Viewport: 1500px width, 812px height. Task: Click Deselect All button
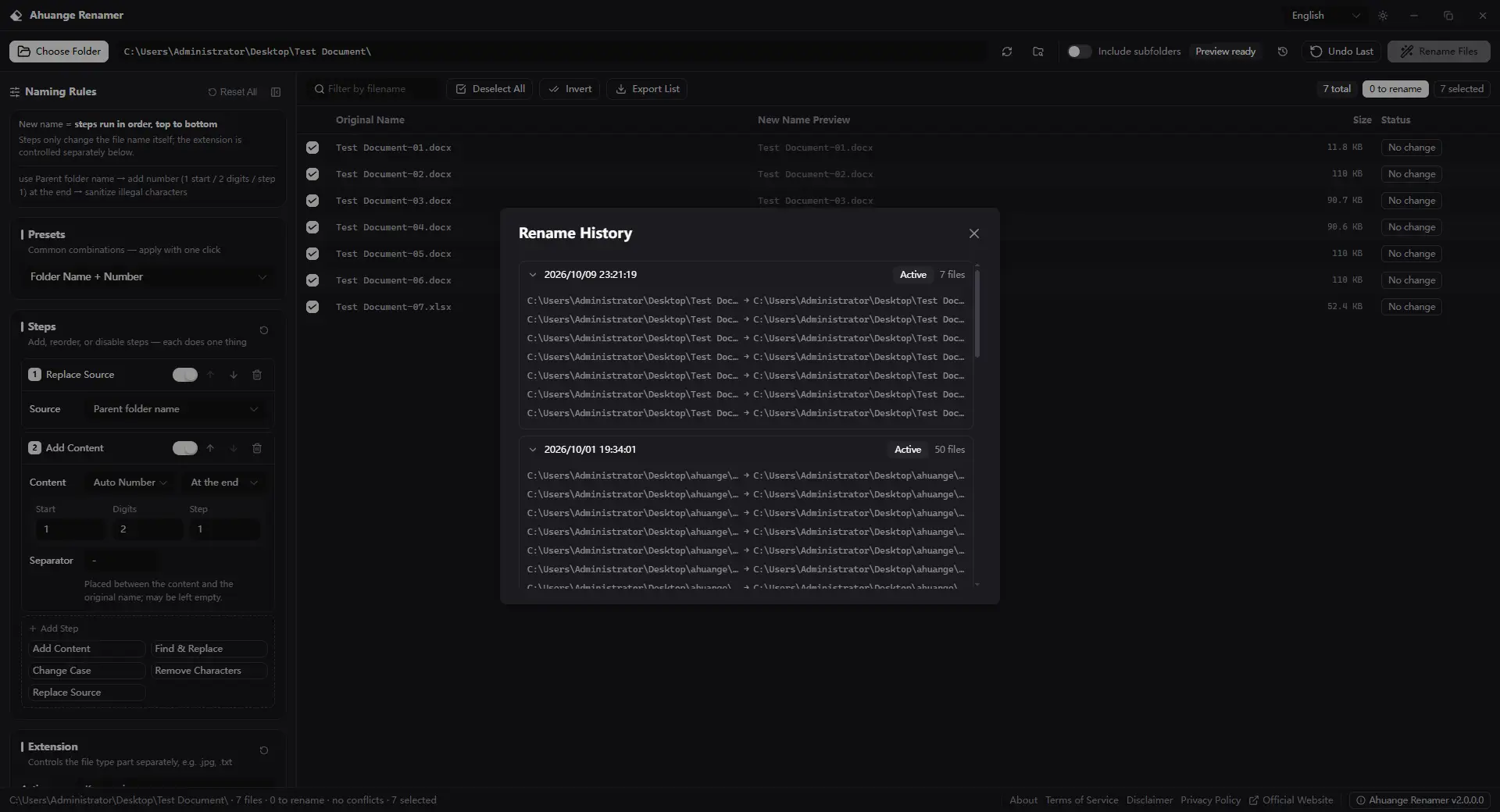pyautogui.click(x=490, y=89)
